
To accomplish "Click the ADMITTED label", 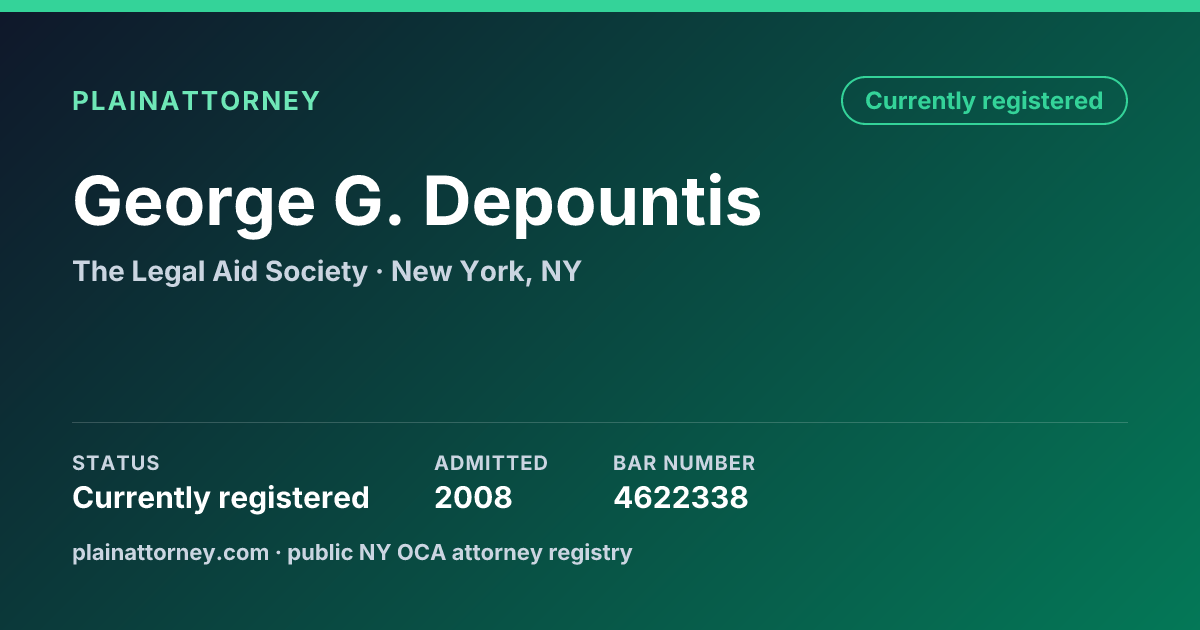I will (491, 463).
